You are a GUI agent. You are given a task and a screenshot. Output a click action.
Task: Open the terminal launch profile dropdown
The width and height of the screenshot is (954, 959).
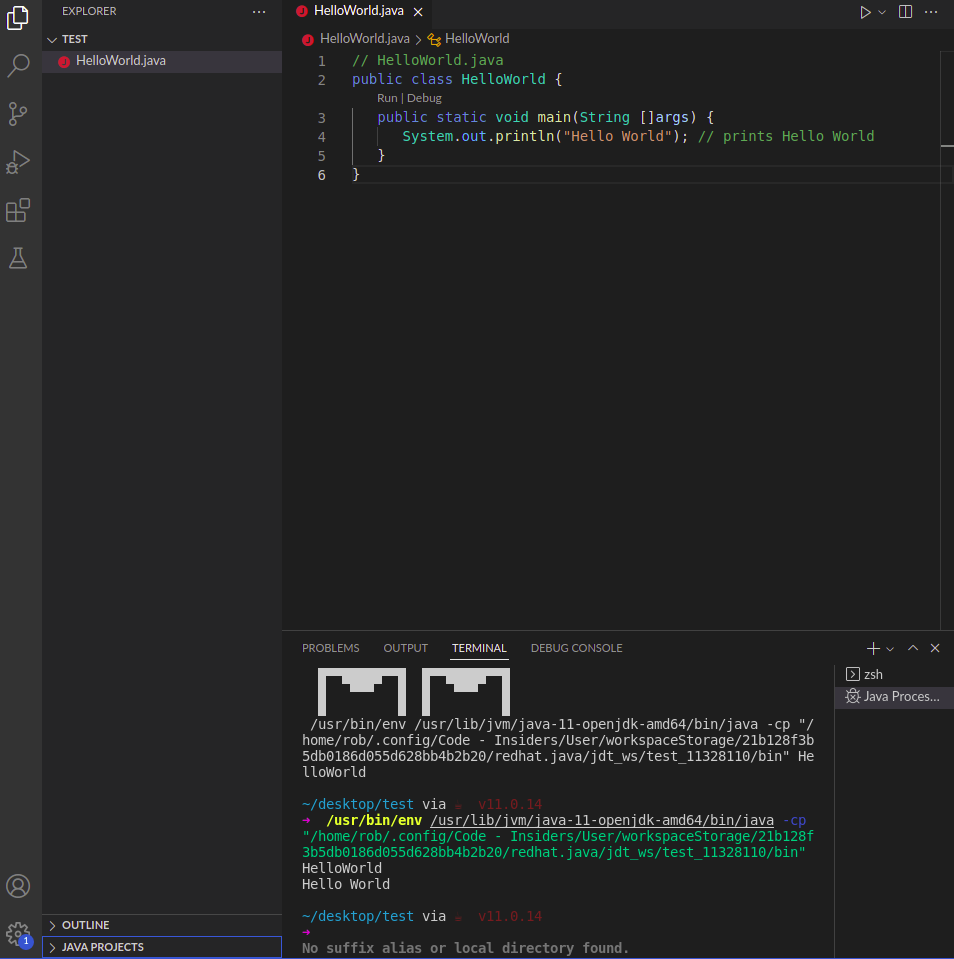(x=889, y=648)
